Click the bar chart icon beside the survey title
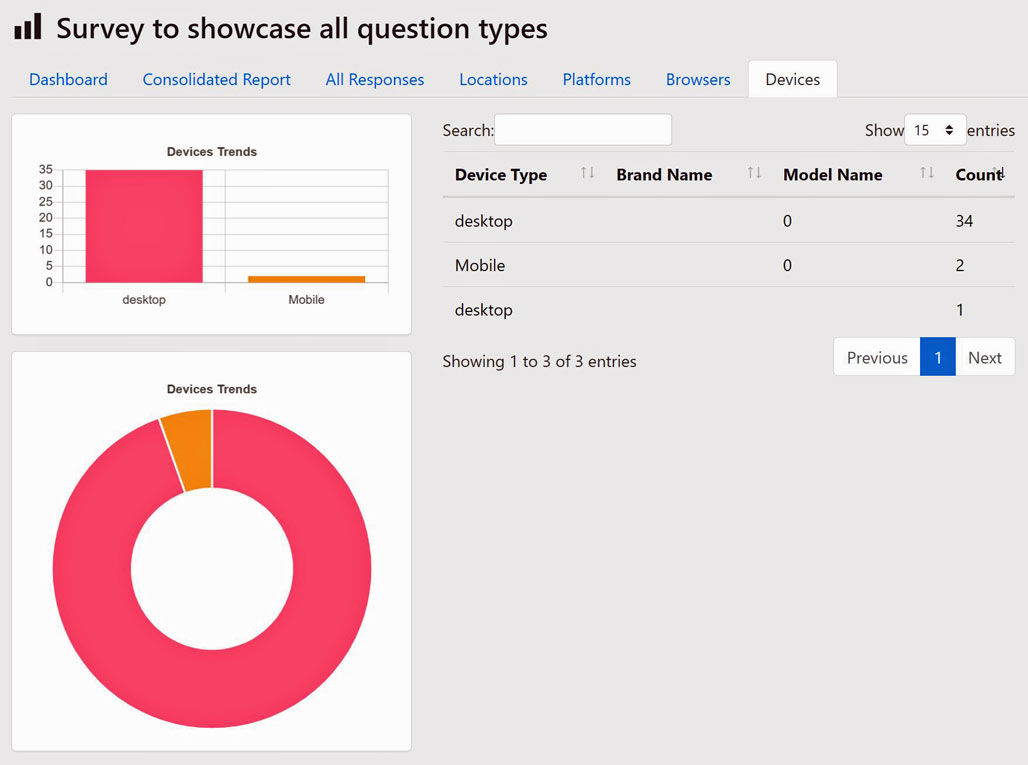Screen dimensions: 1028x765 (27, 27)
